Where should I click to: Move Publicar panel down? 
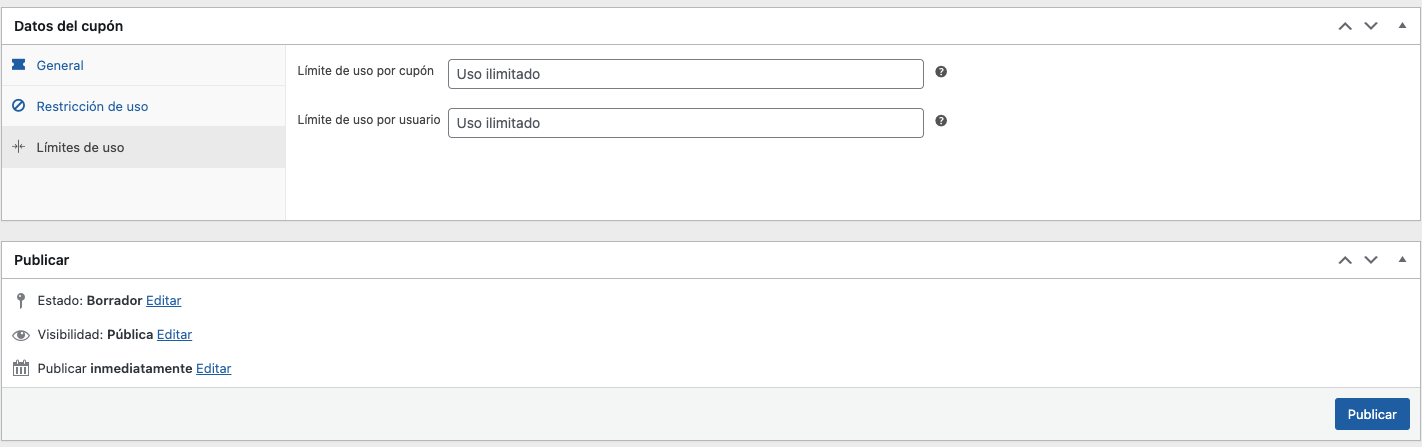click(x=1371, y=260)
